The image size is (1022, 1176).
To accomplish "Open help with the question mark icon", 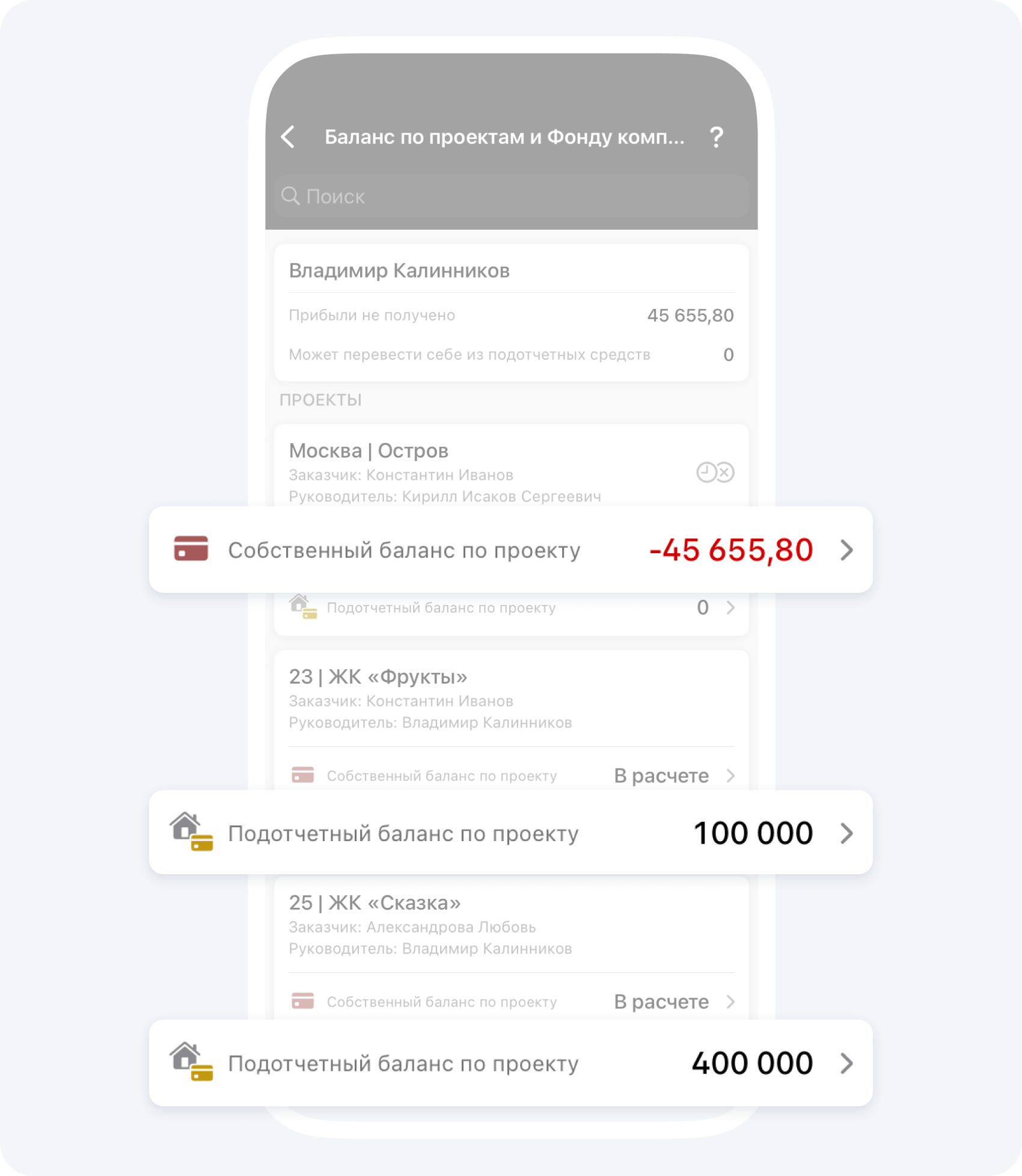I will click(716, 137).
